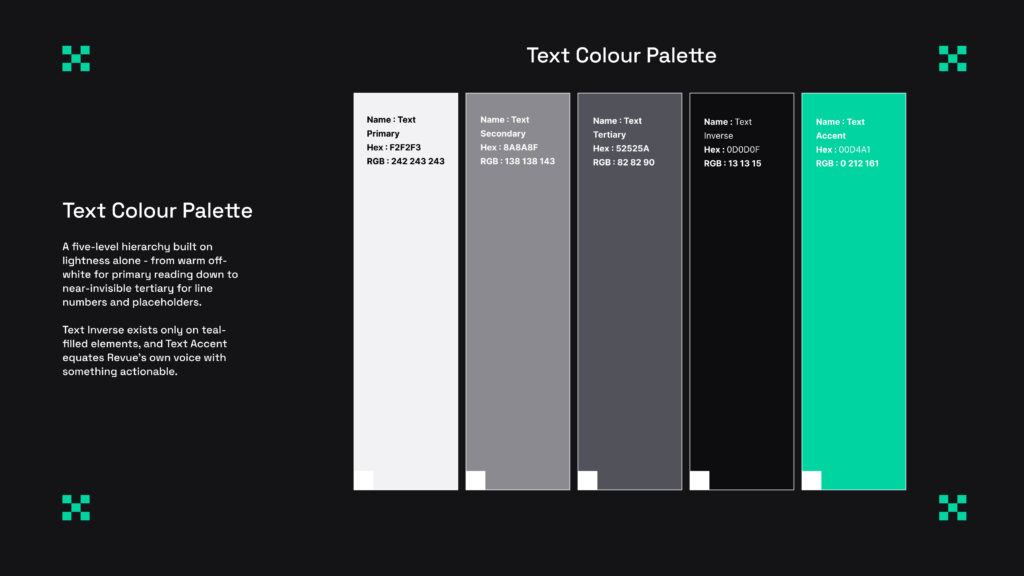1024x576 pixels.
Task: Select the Text Secondary 8A8A8F color column
Action: pos(518,291)
